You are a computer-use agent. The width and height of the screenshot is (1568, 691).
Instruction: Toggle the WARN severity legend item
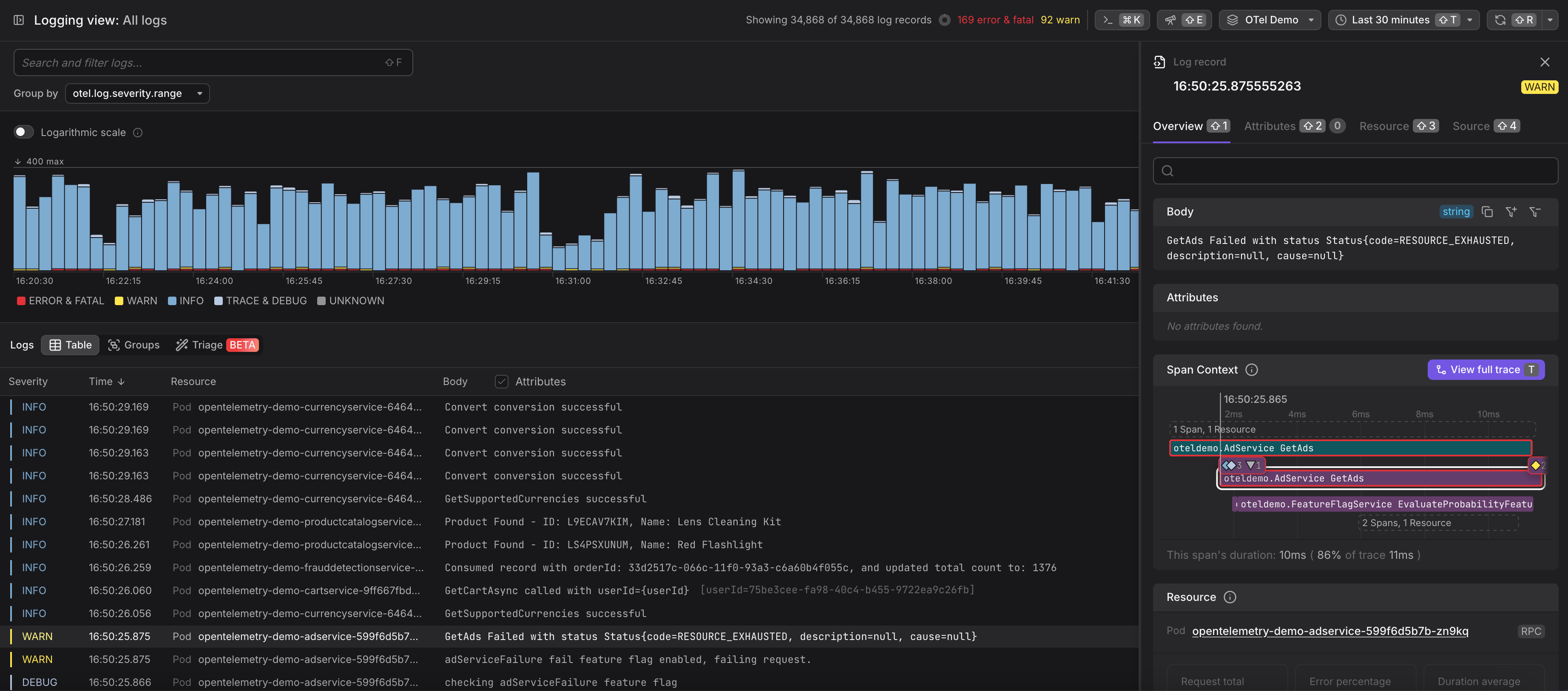tap(136, 300)
